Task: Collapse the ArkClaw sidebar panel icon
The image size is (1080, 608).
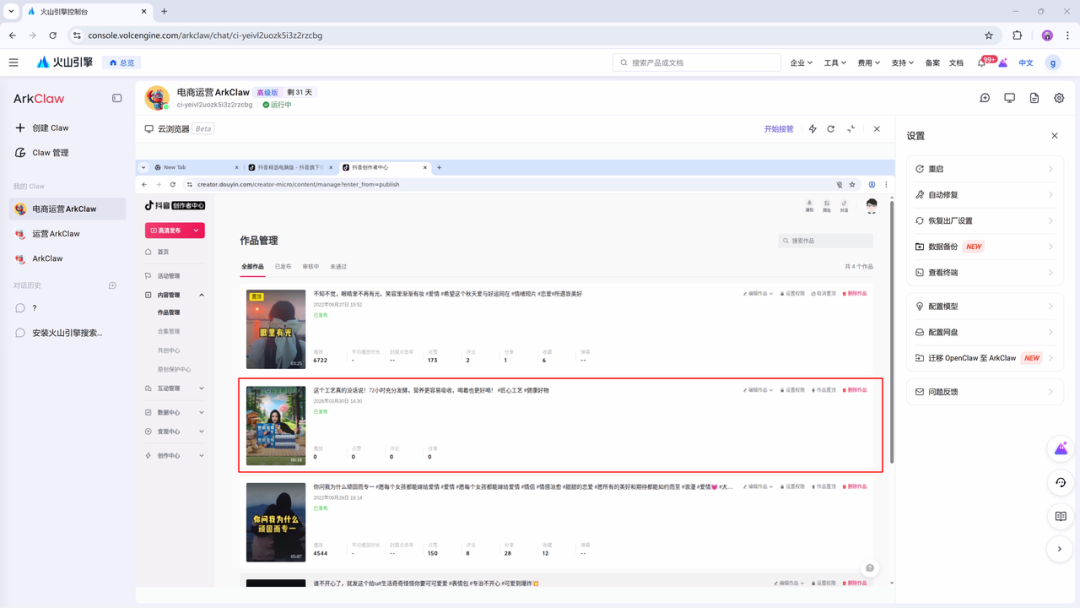Action: 117,98
